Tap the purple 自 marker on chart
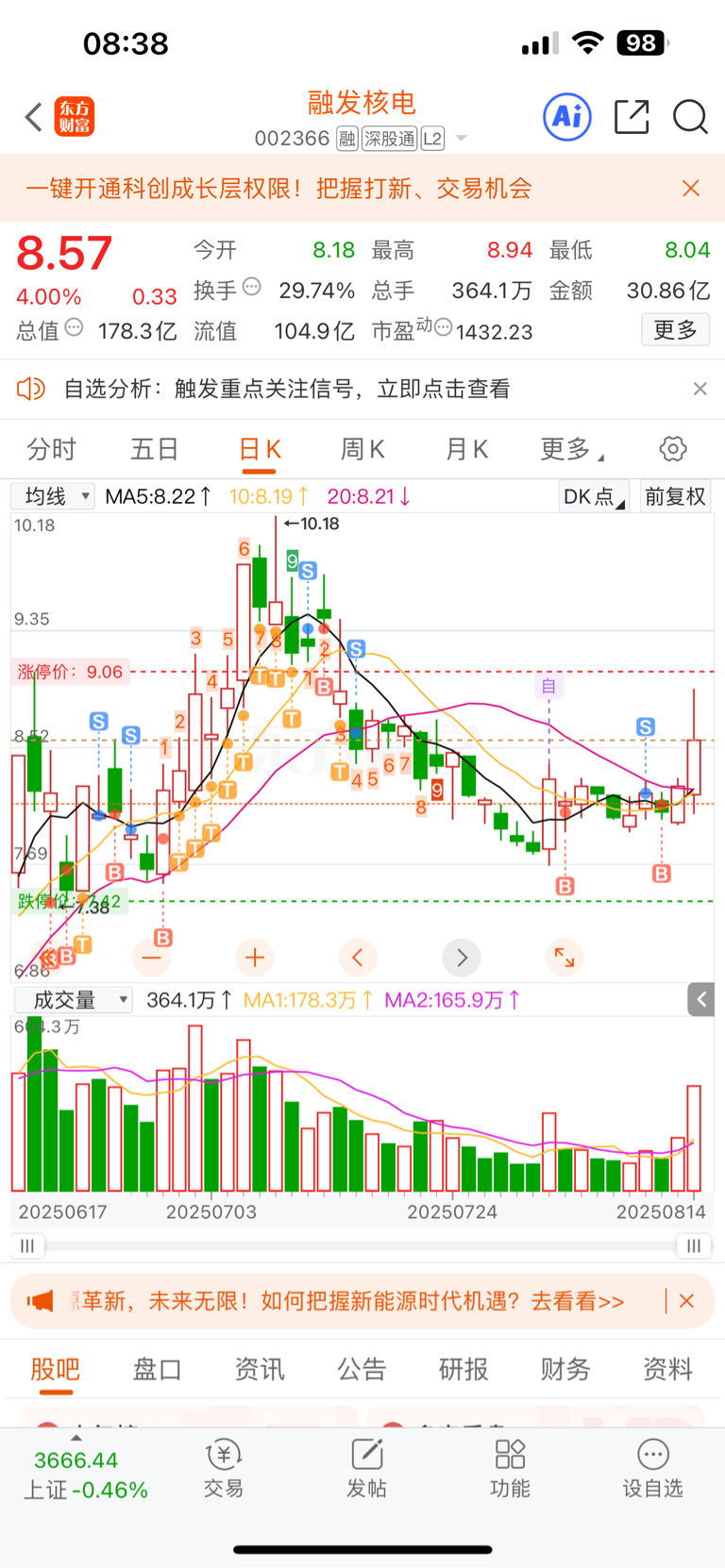 tap(548, 686)
